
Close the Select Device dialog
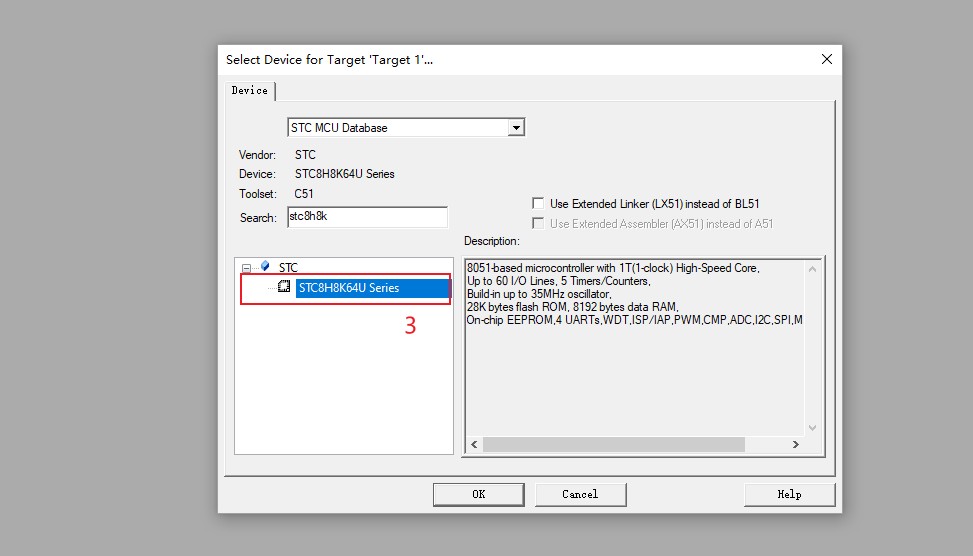(x=827, y=59)
